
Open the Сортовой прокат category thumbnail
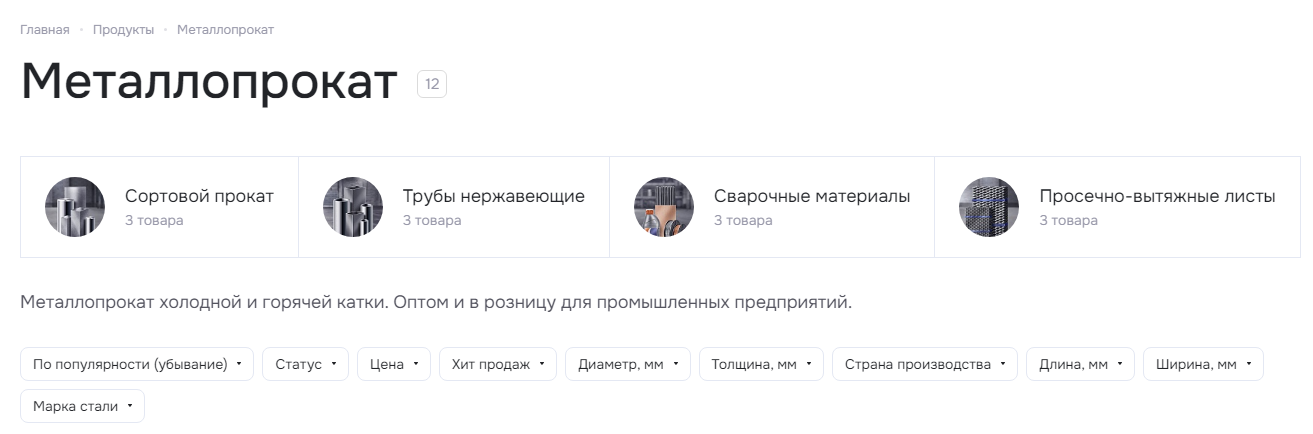pyautogui.click(x=75, y=207)
